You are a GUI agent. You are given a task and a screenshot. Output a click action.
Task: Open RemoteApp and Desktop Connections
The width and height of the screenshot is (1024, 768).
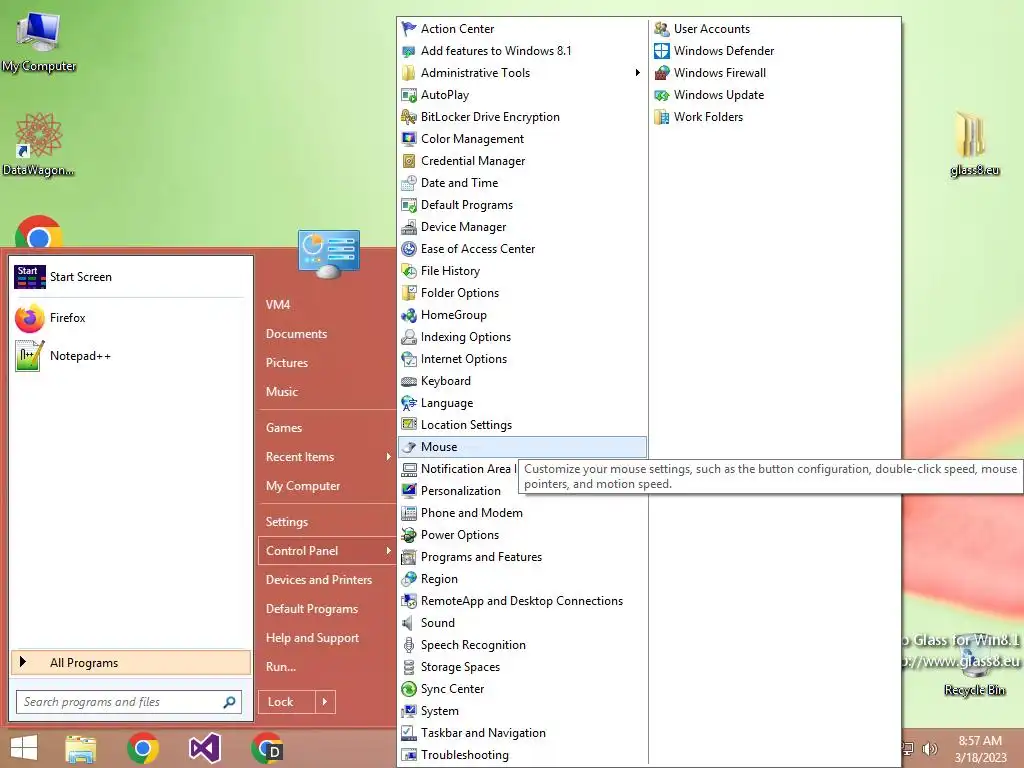pos(522,601)
